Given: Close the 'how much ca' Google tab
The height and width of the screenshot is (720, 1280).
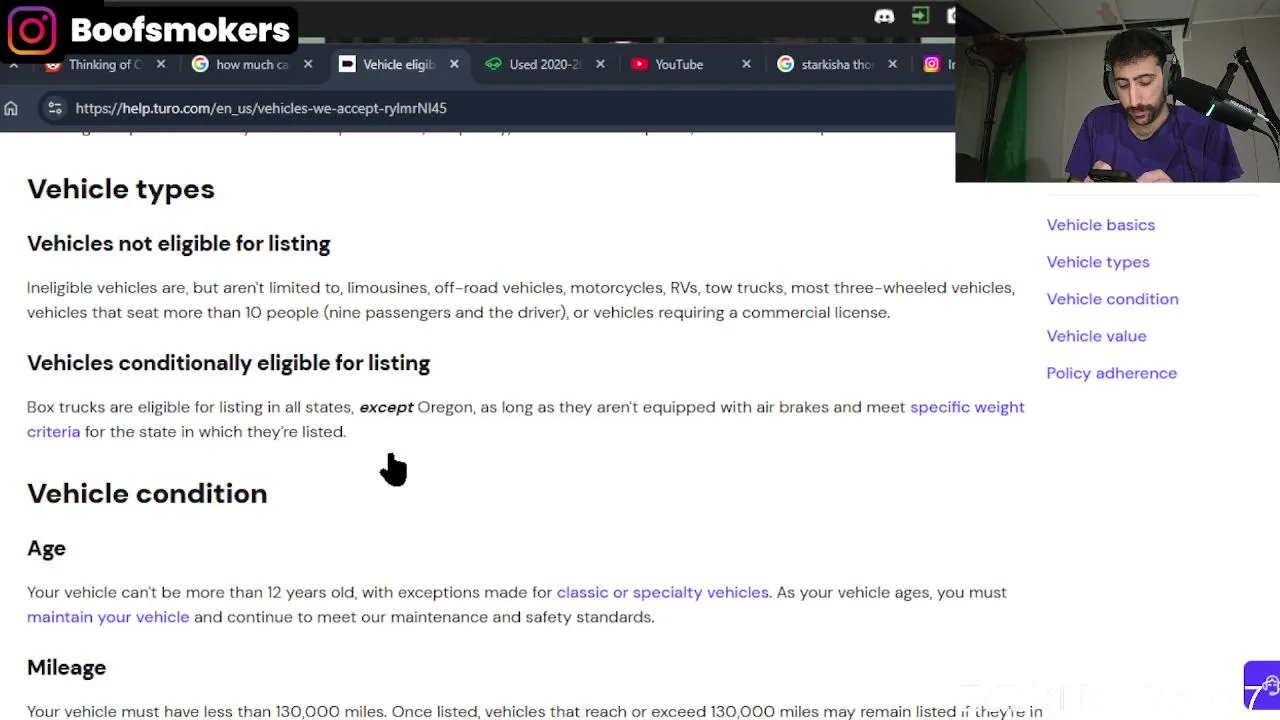Looking at the screenshot, I should coord(308,64).
